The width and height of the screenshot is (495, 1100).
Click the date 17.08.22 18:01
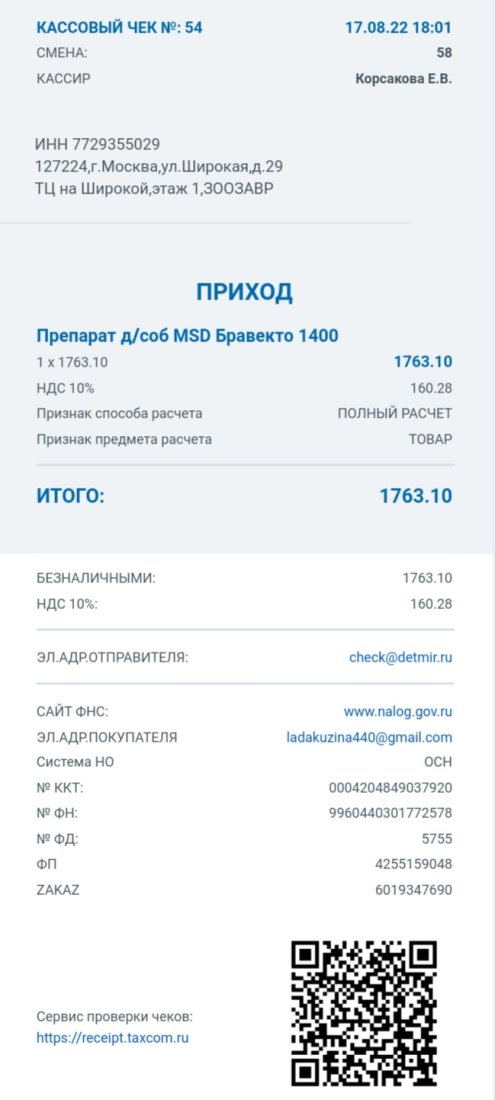pos(398,28)
